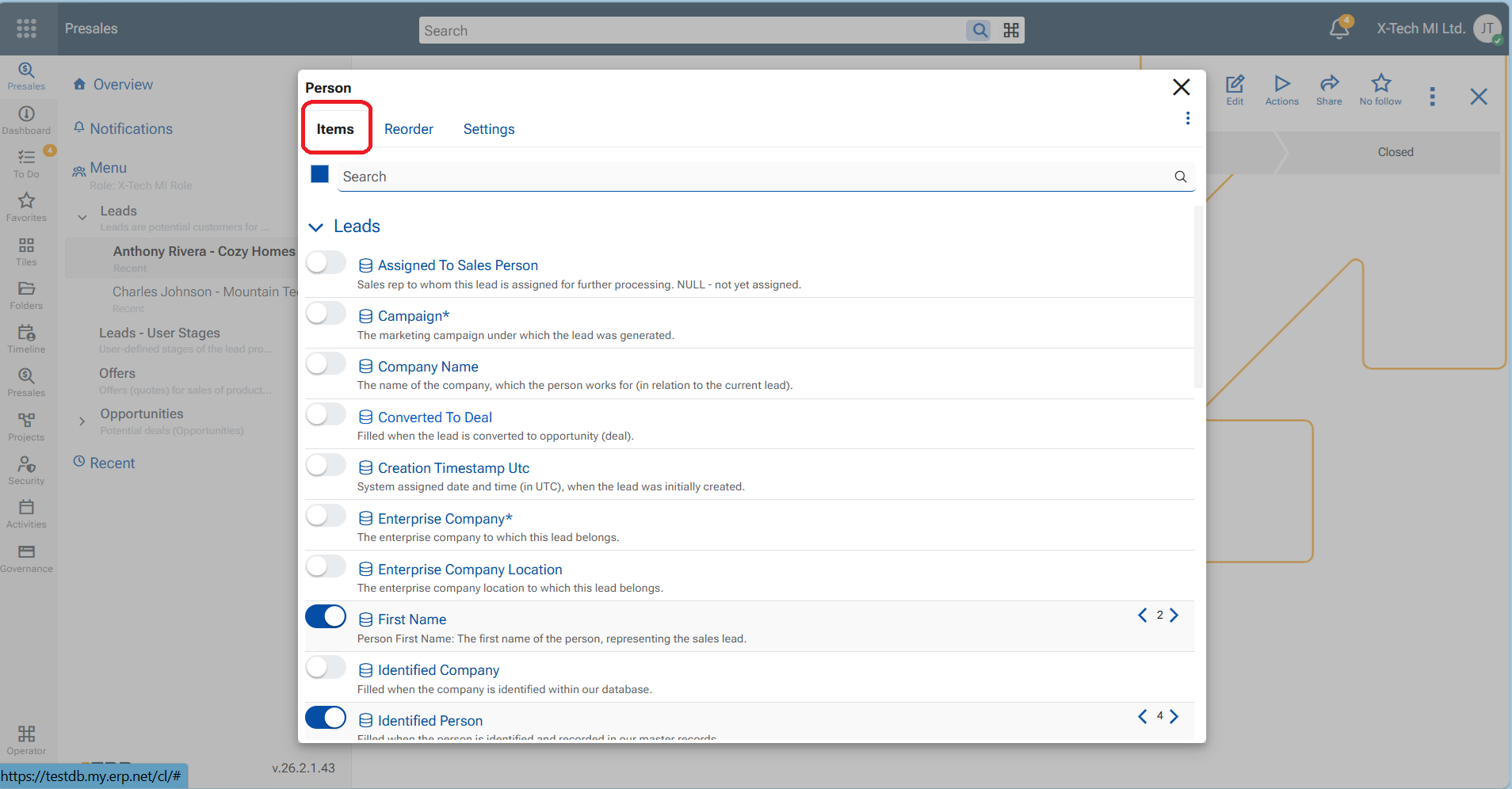Click the search magnifier in Person dialog
Image resolution: width=1512 pixels, height=789 pixels.
point(1180,177)
